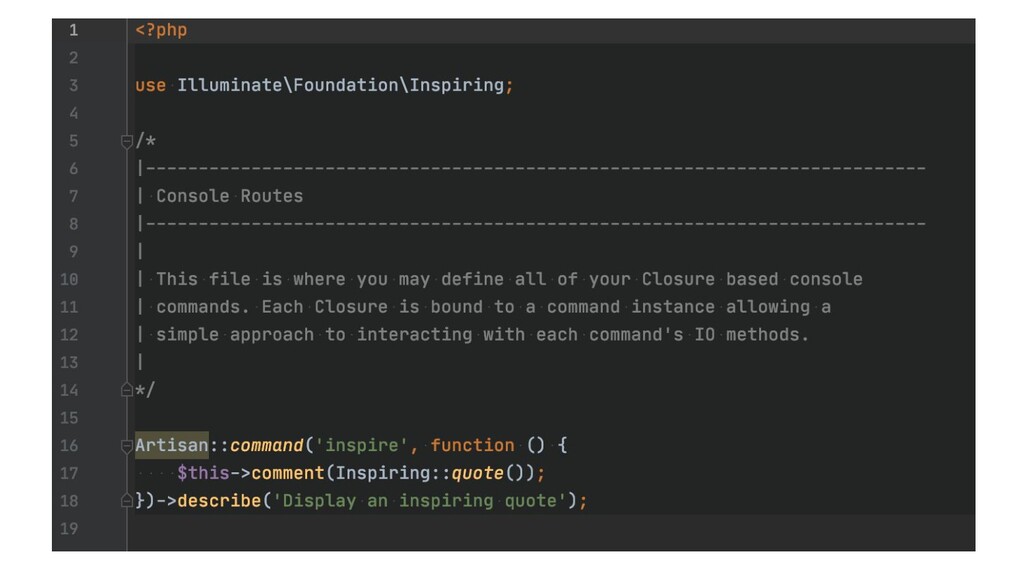Click the 'Inspiring' class reference on line 17
The width and height of the screenshot is (1024, 576).
tap(383, 473)
